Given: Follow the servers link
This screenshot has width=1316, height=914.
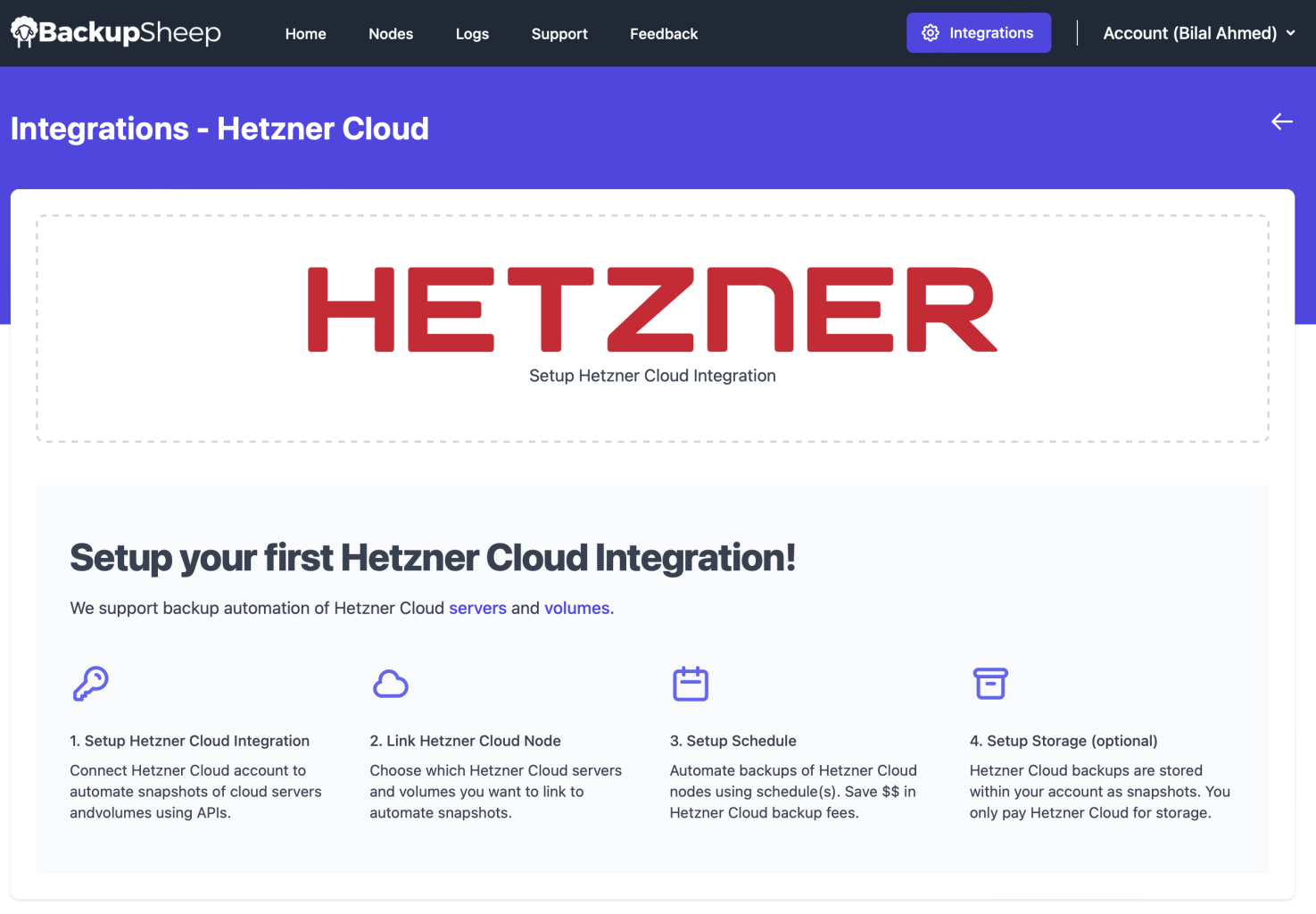Looking at the screenshot, I should [x=477, y=608].
